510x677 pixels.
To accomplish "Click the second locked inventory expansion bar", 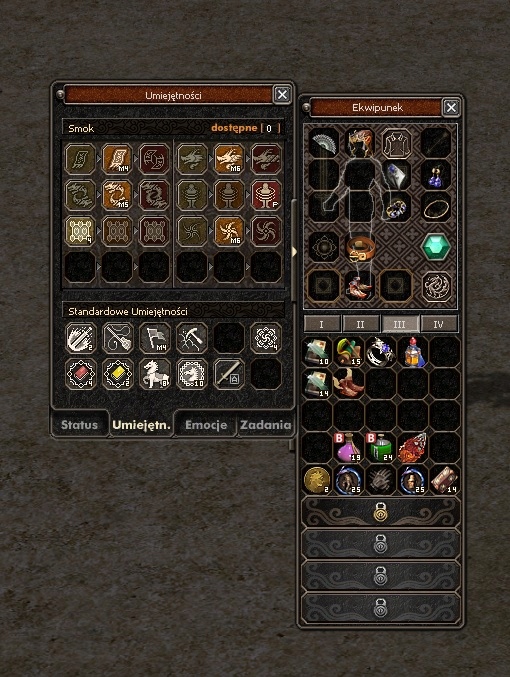I will pos(380,544).
